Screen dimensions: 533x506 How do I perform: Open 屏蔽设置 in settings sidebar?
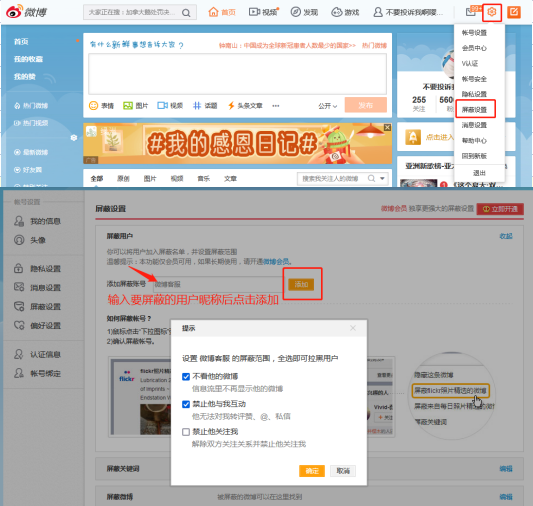point(37,307)
